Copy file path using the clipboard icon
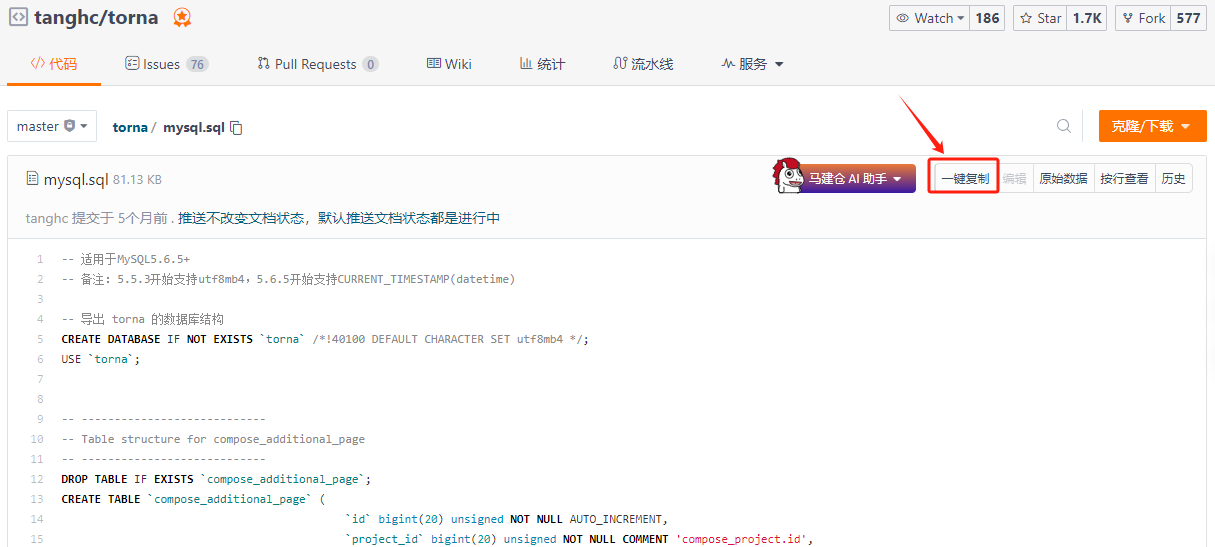Image resolution: width=1215 pixels, height=547 pixels. pyautogui.click(x=236, y=128)
